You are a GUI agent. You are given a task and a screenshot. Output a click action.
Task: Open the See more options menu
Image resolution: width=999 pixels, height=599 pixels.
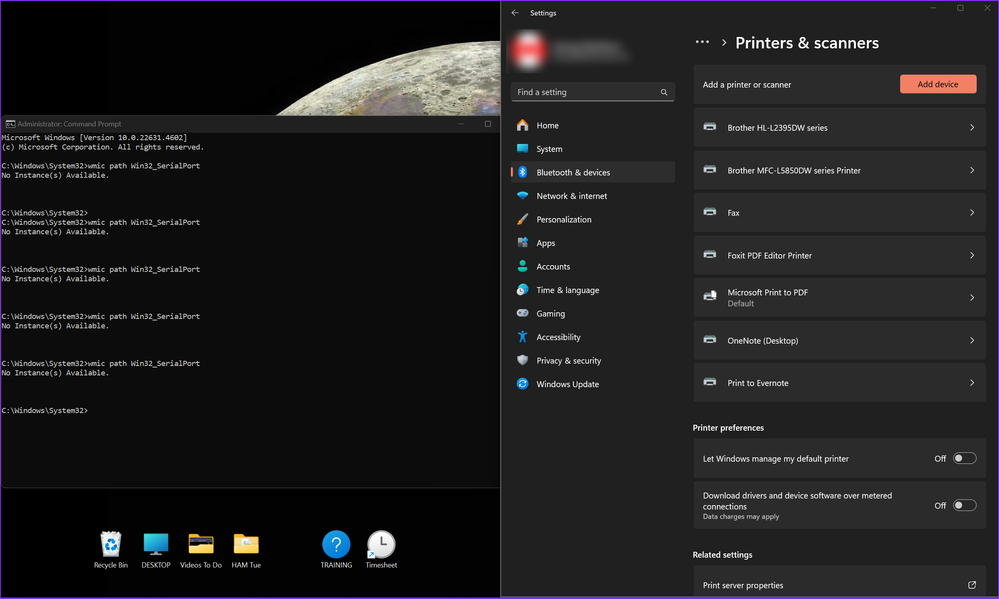coord(702,43)
